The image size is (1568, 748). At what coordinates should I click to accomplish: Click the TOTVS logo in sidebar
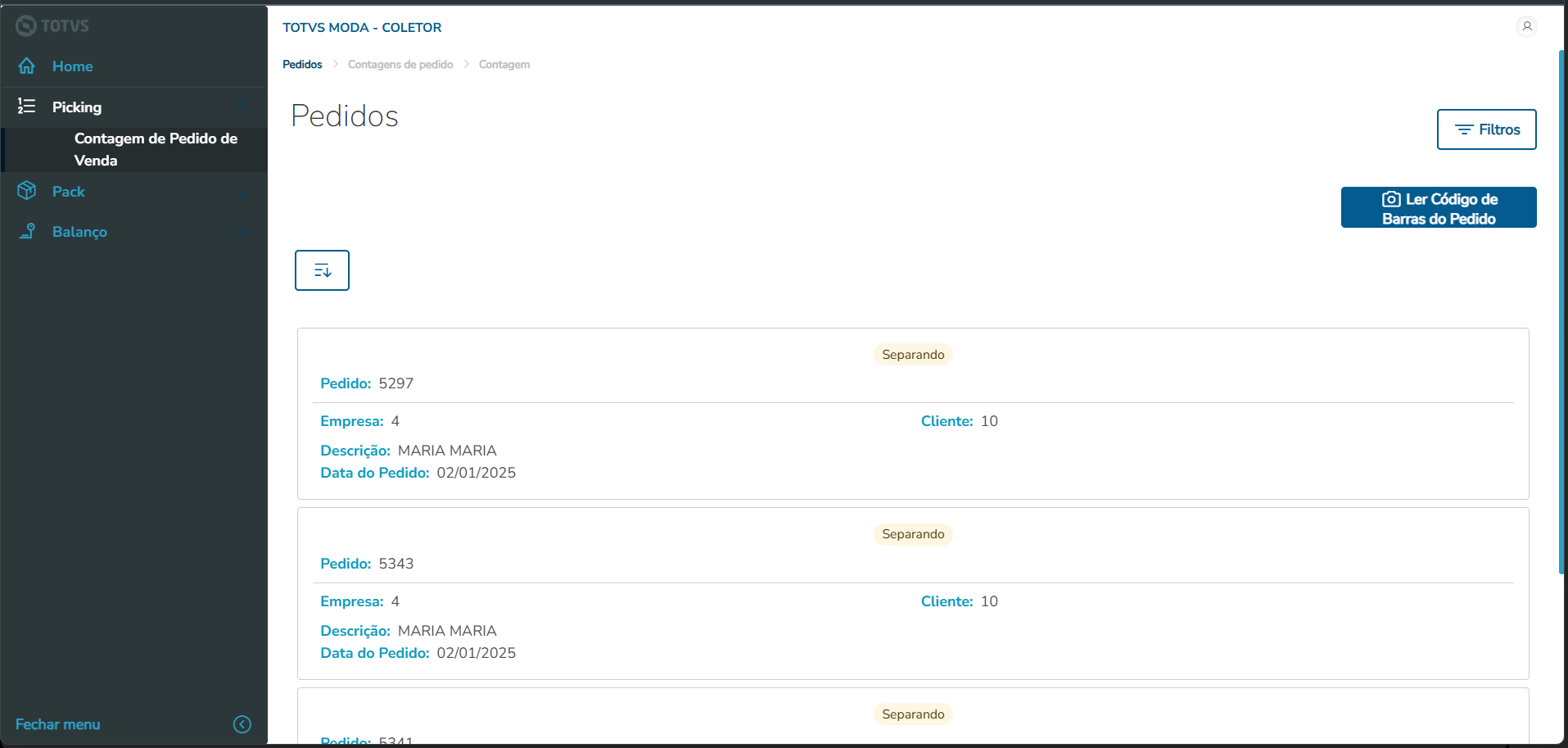point(52,26)
